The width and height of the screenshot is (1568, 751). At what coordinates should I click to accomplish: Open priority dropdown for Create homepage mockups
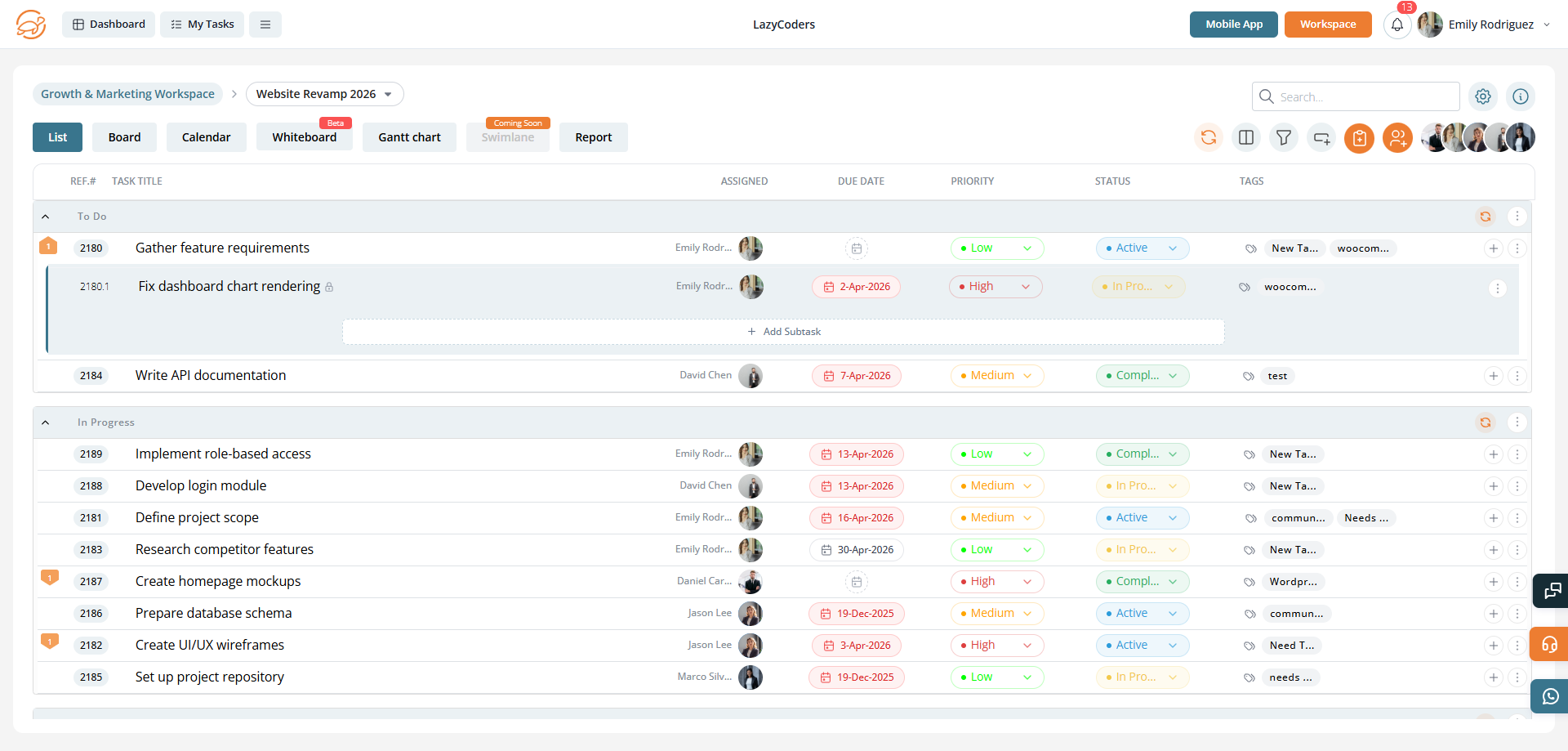[996, 582]
